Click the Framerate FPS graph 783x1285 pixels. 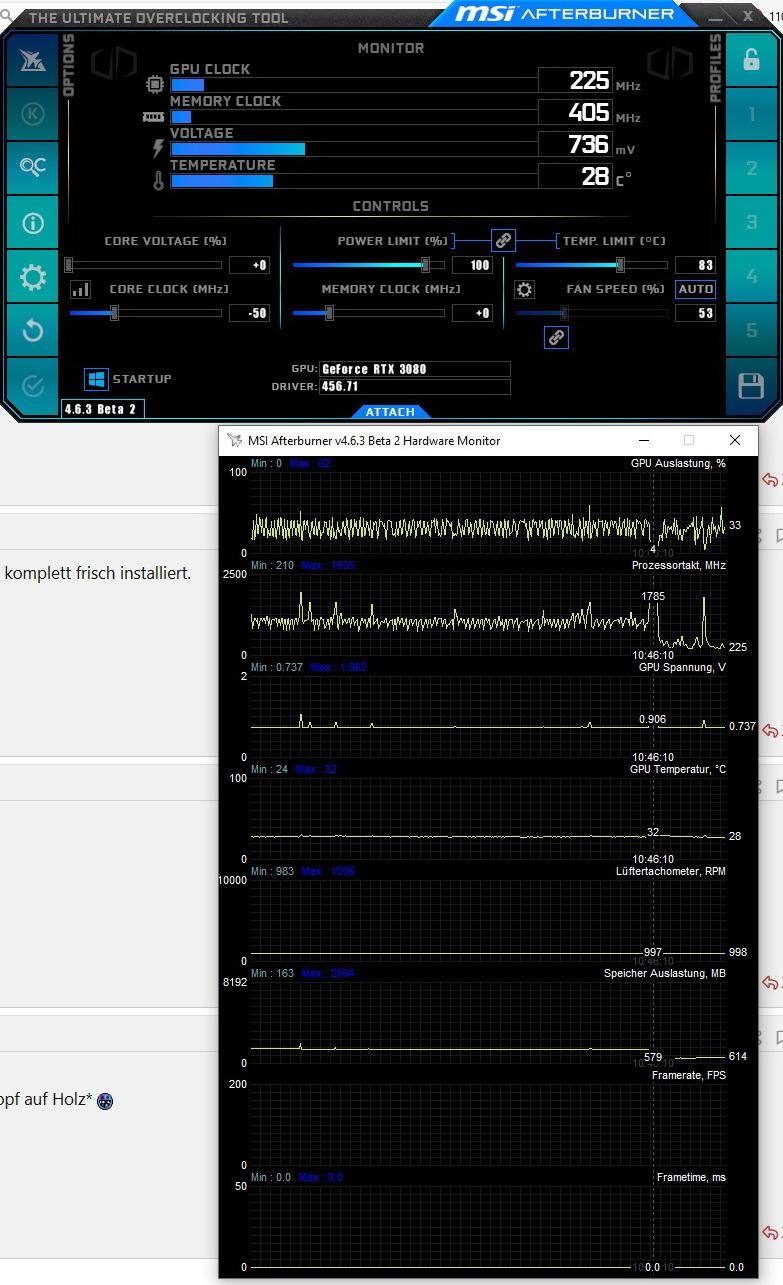pos(490,1125)
